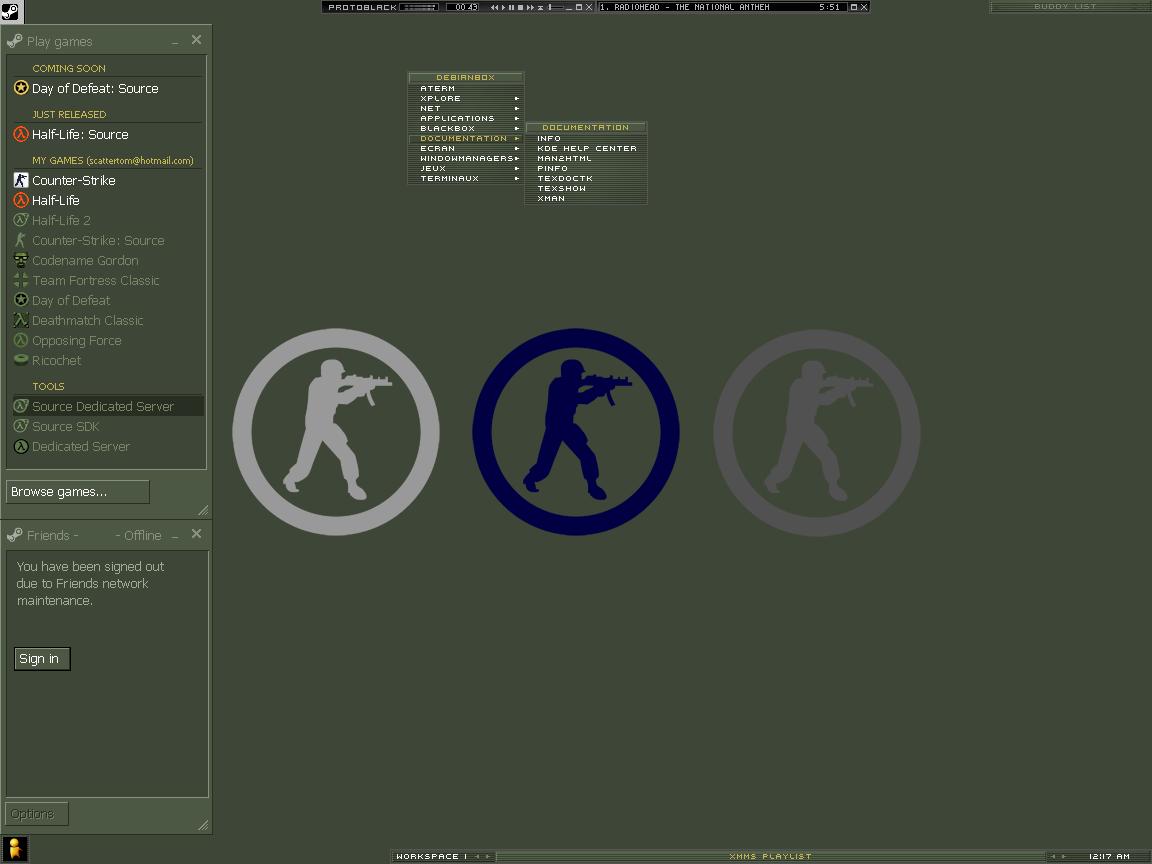1152x864 pixels.
Task: Skip to next track in XMMS
Action: coord(530,7)
